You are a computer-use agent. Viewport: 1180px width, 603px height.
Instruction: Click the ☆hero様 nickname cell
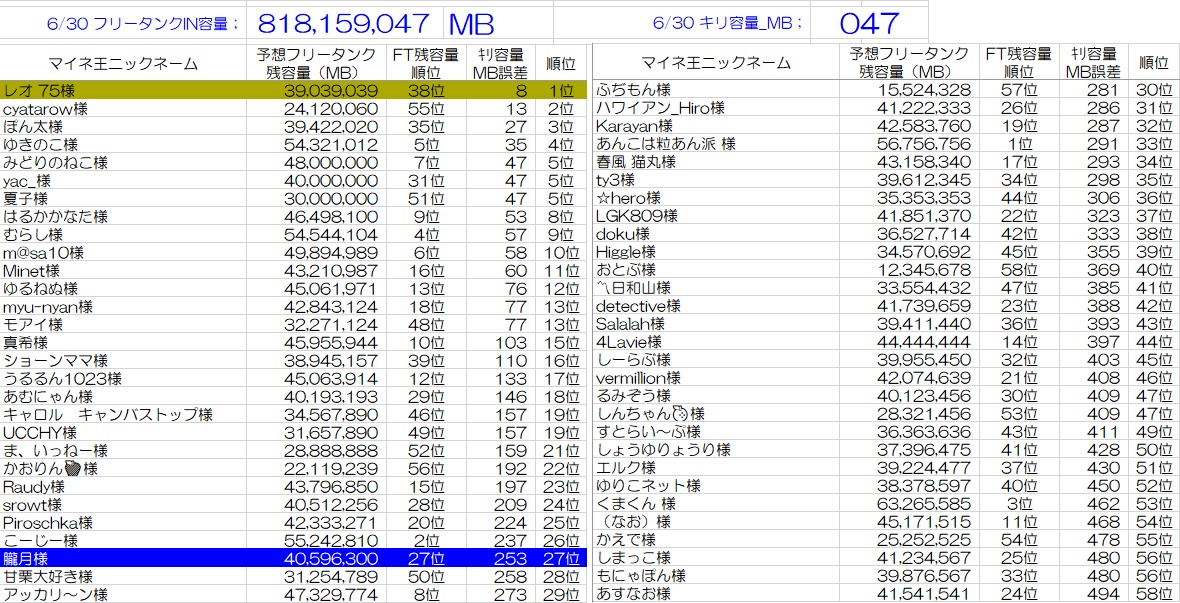(715, 198)
